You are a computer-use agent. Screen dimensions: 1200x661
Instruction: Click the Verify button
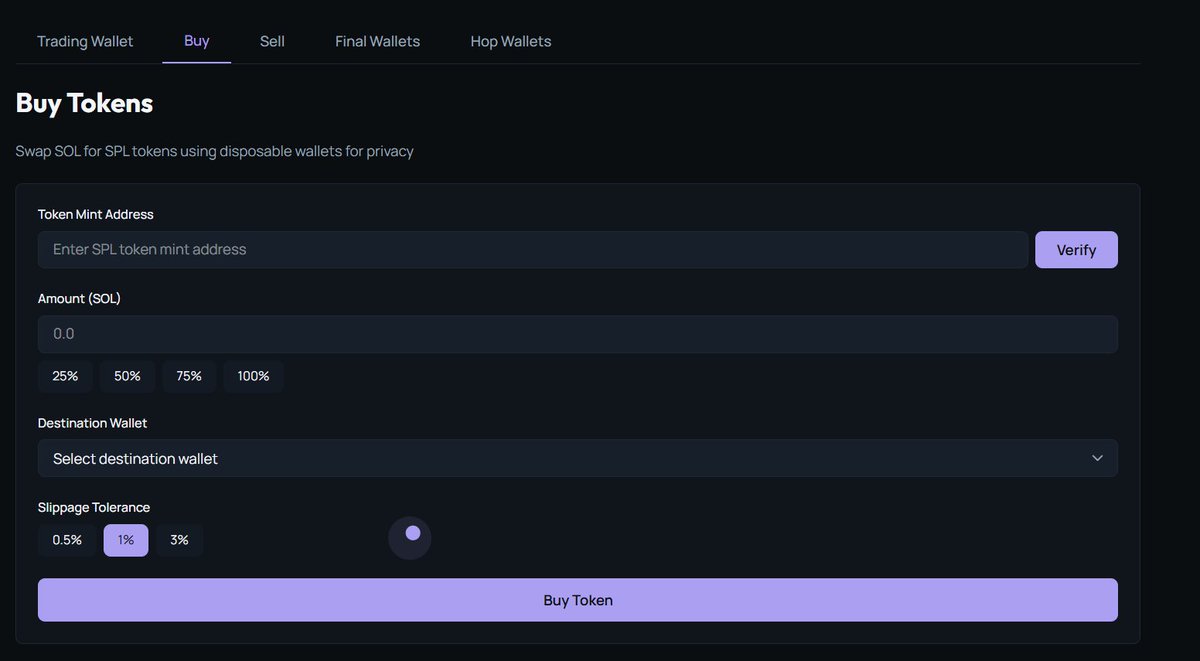point(1076,250)
